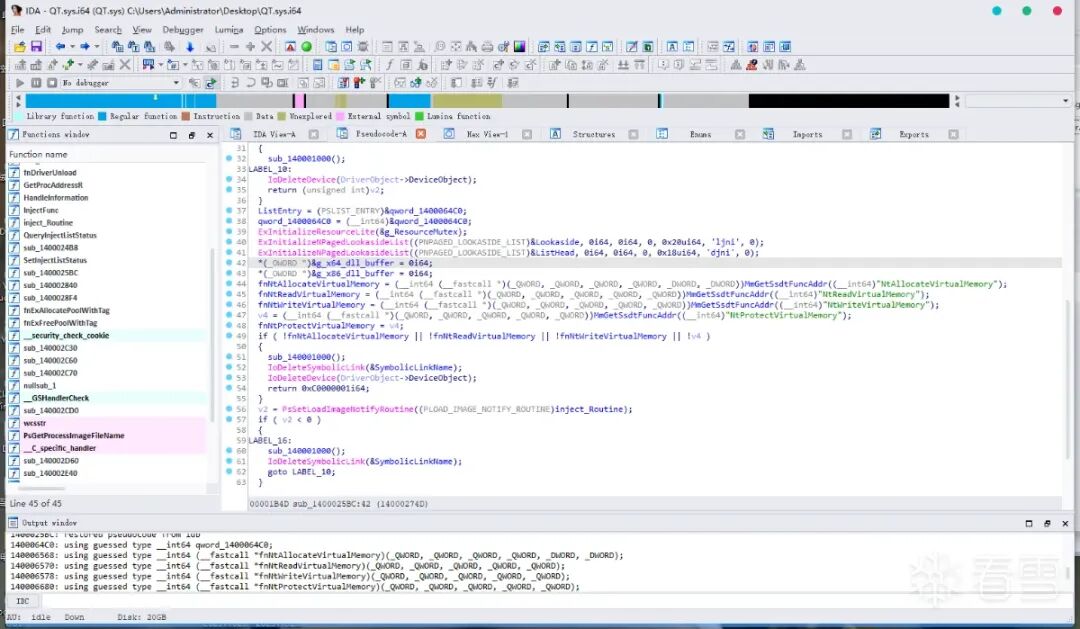Click the pause process button

point(36,83)
